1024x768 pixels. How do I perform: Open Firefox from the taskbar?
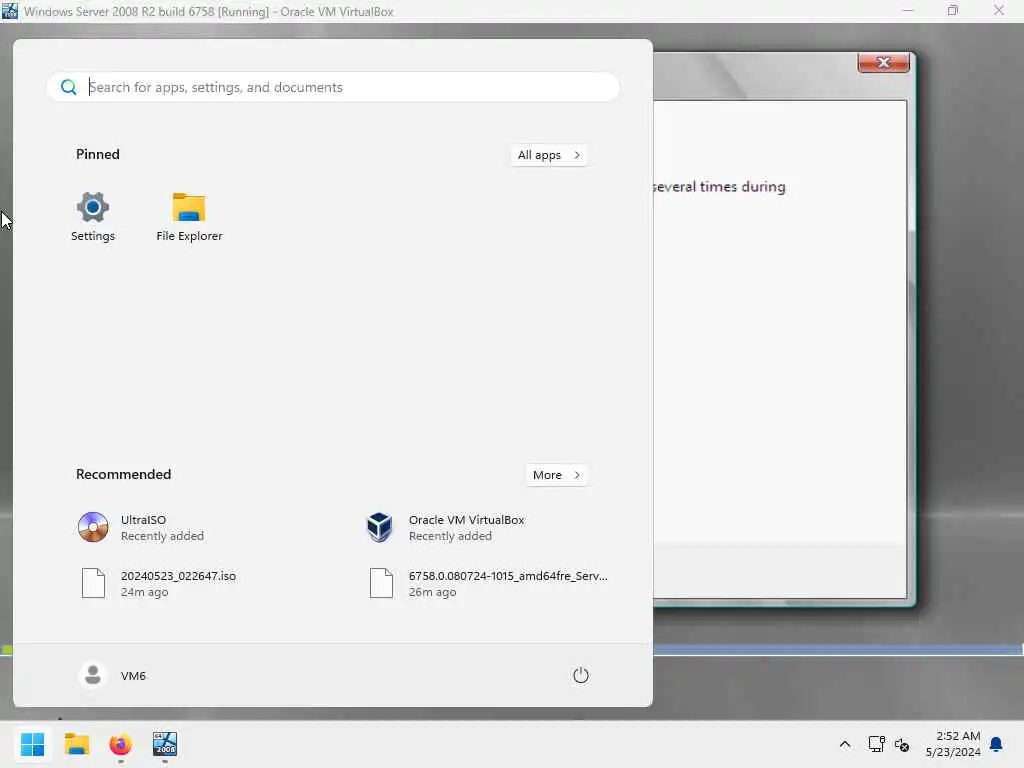coord(121,744)
